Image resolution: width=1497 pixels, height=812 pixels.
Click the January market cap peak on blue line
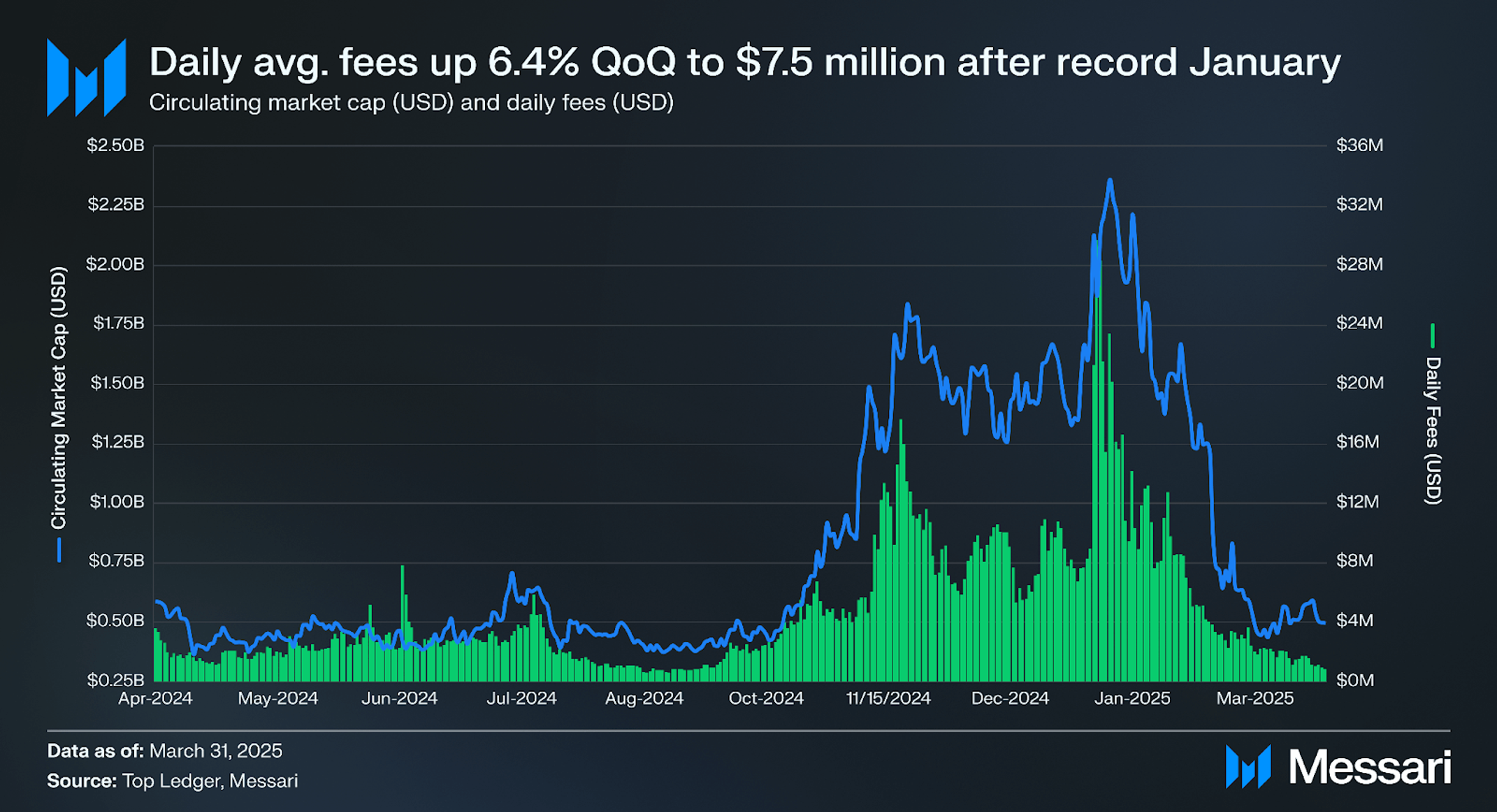[1110, 181]
